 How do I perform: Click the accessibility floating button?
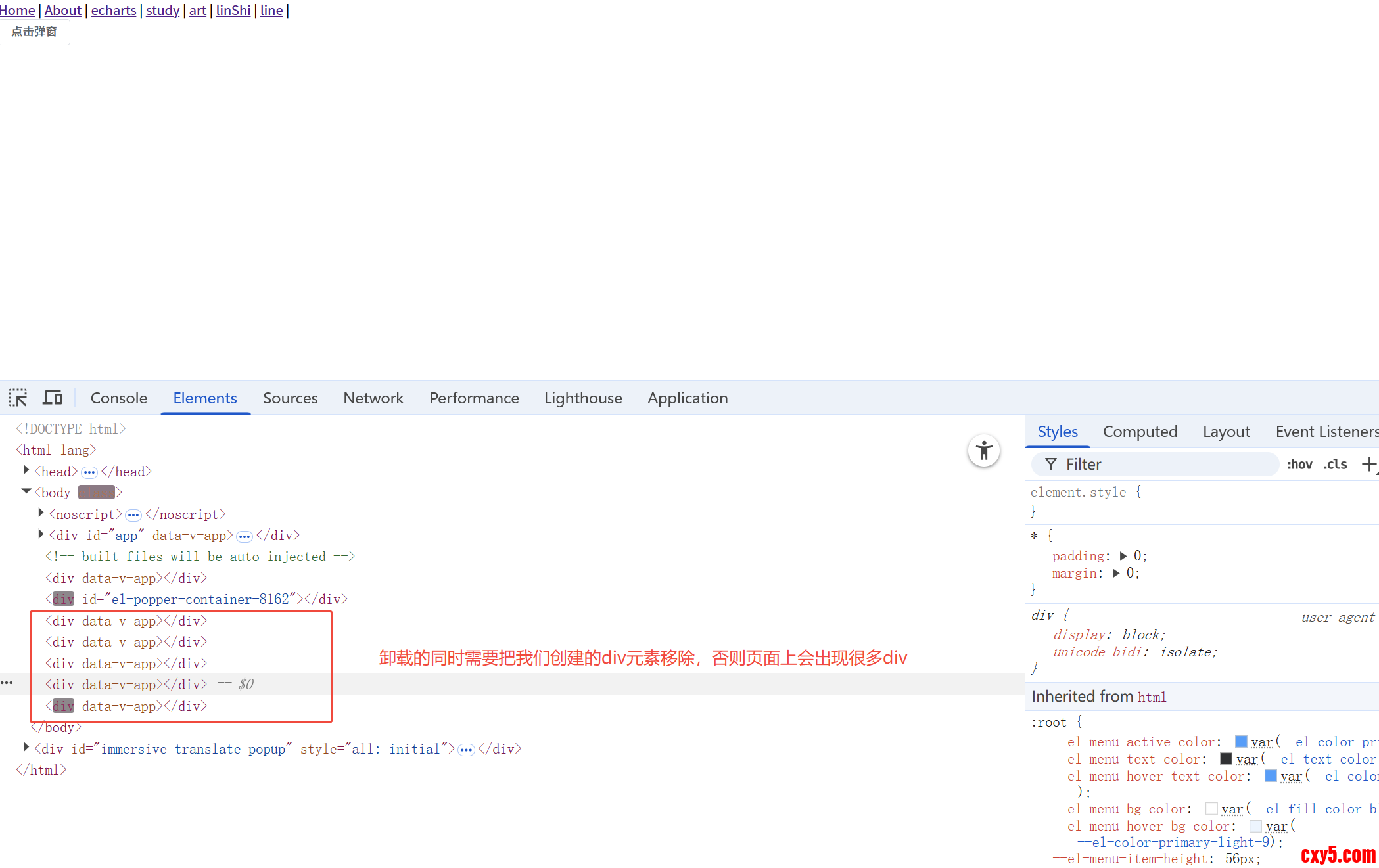983,451
